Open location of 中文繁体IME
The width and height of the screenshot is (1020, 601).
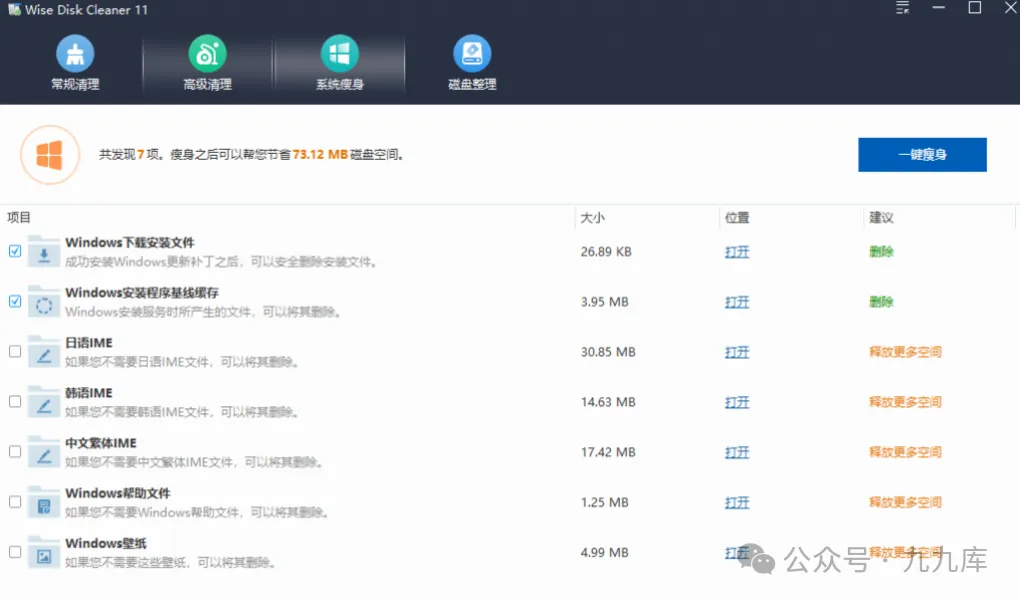(737, 452)
